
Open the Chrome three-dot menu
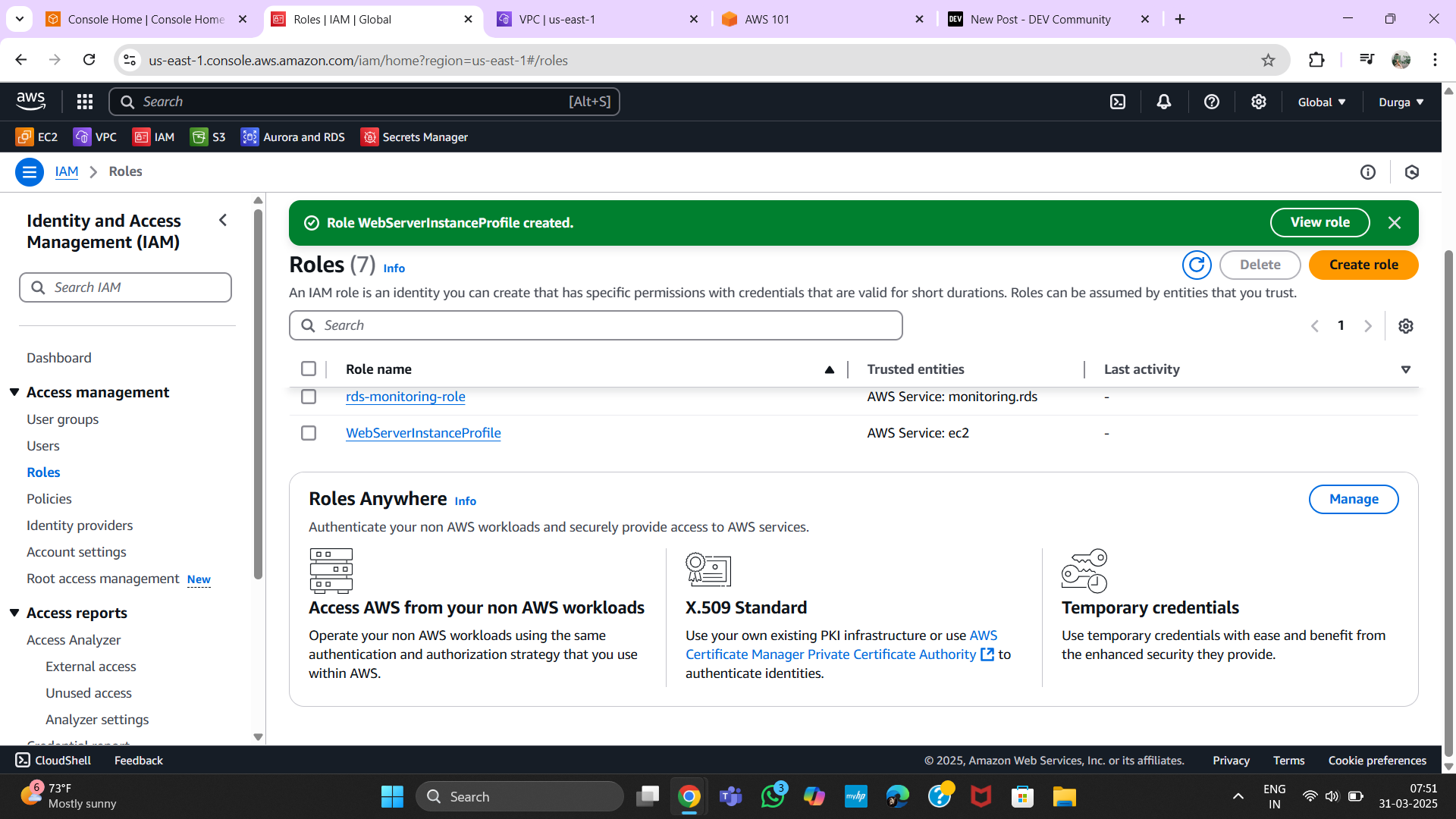pos(1435,60)
